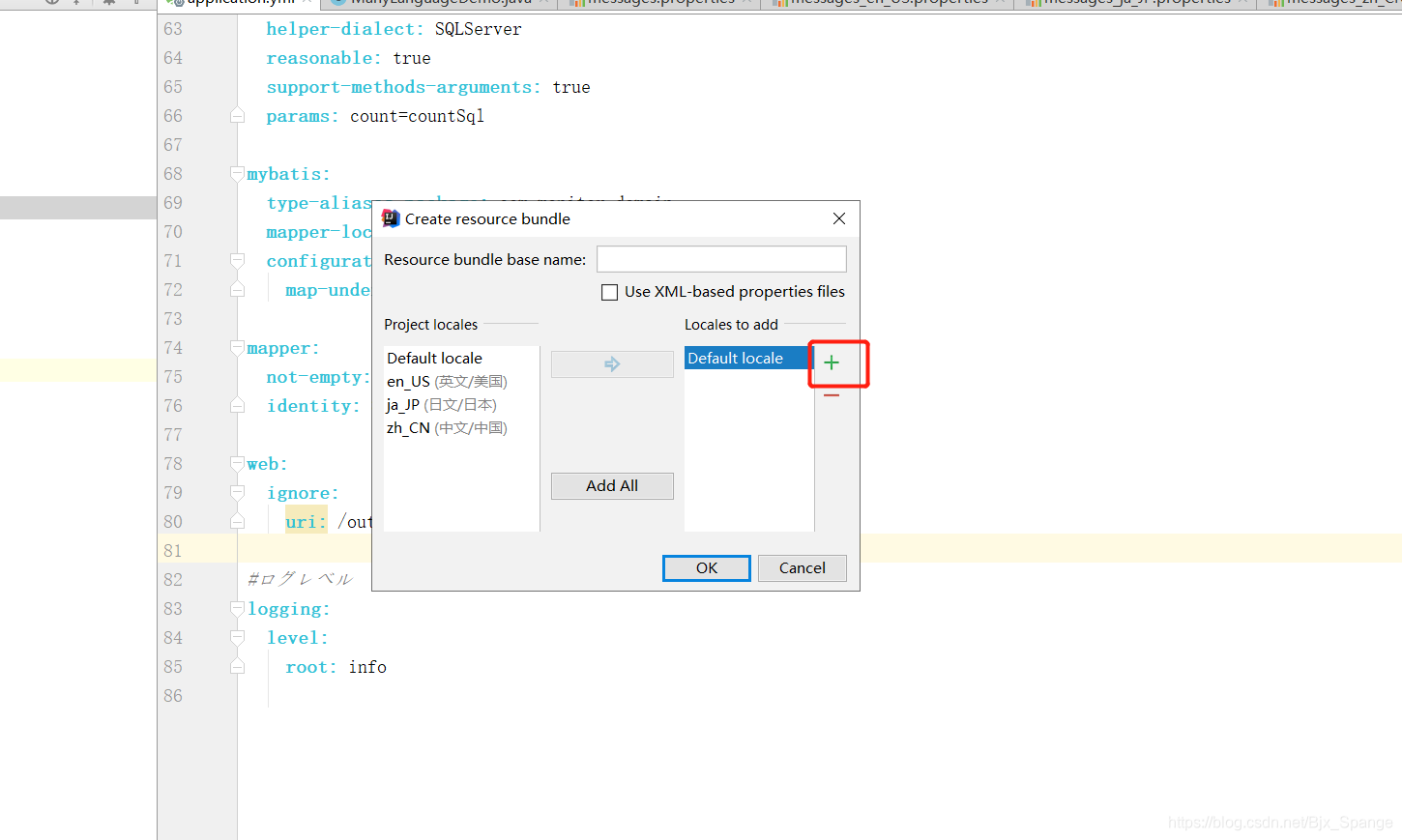Click the IntelliJ icon in dialog title
Viewport: 1402px width, 840px height.
(x=391, y=218)
